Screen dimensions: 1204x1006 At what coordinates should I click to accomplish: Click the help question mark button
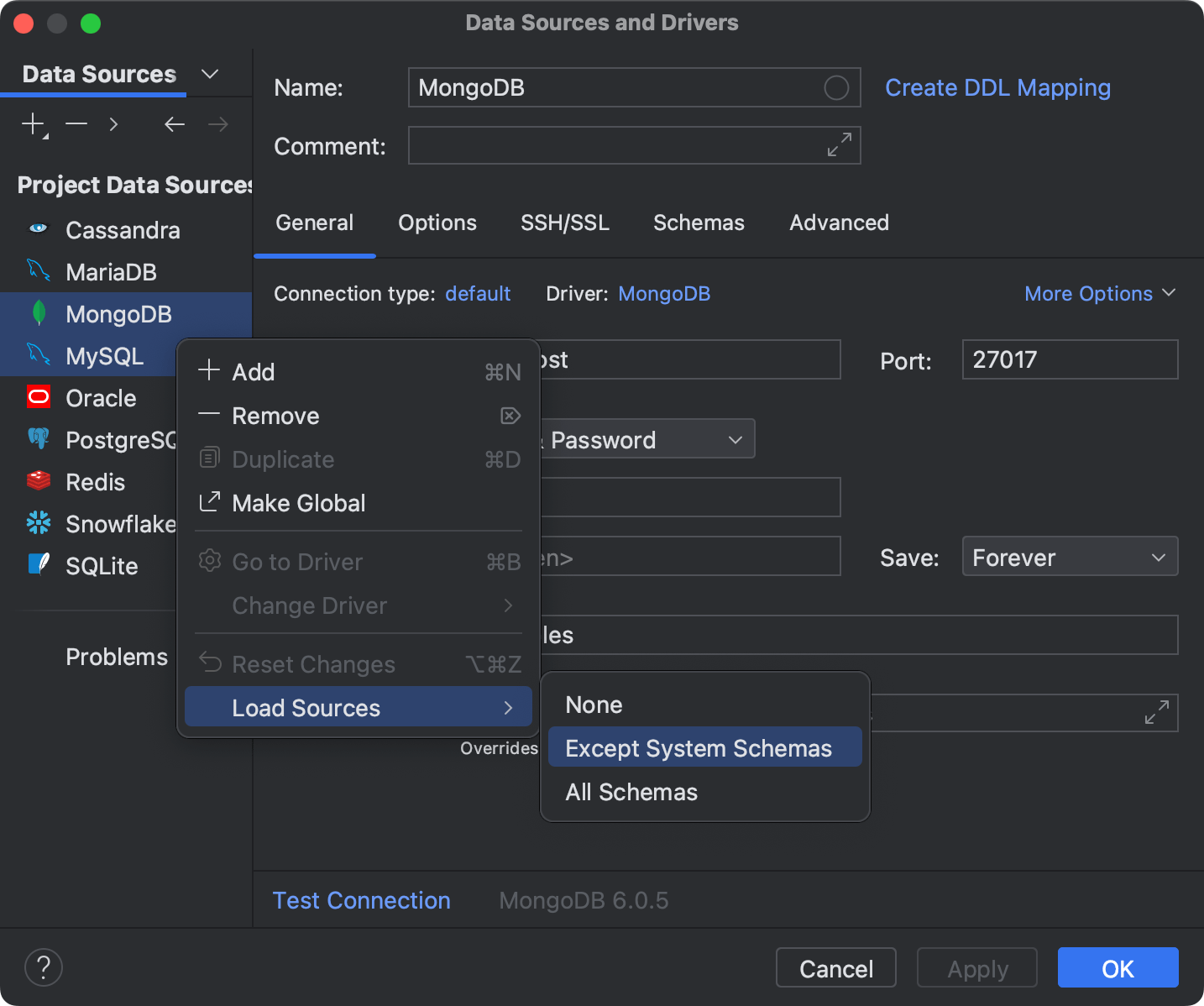(44, 967)
